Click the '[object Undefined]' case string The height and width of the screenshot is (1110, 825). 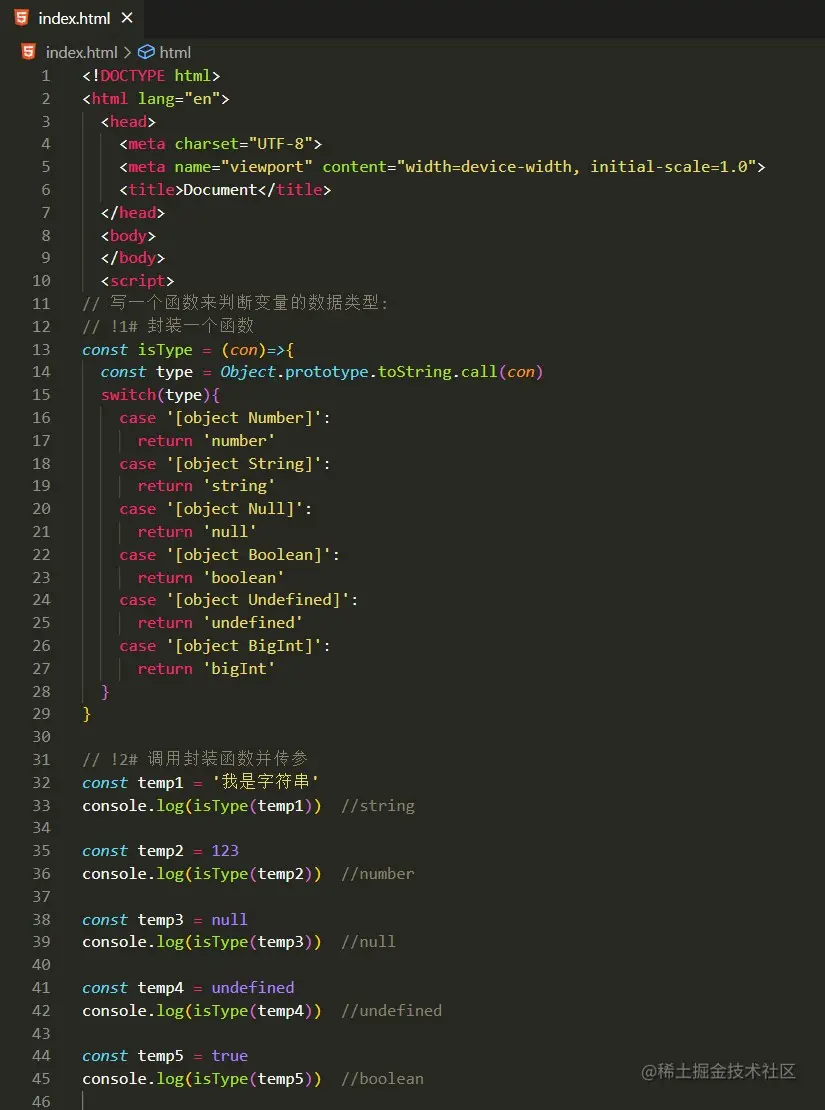click(x=258, y=600)
